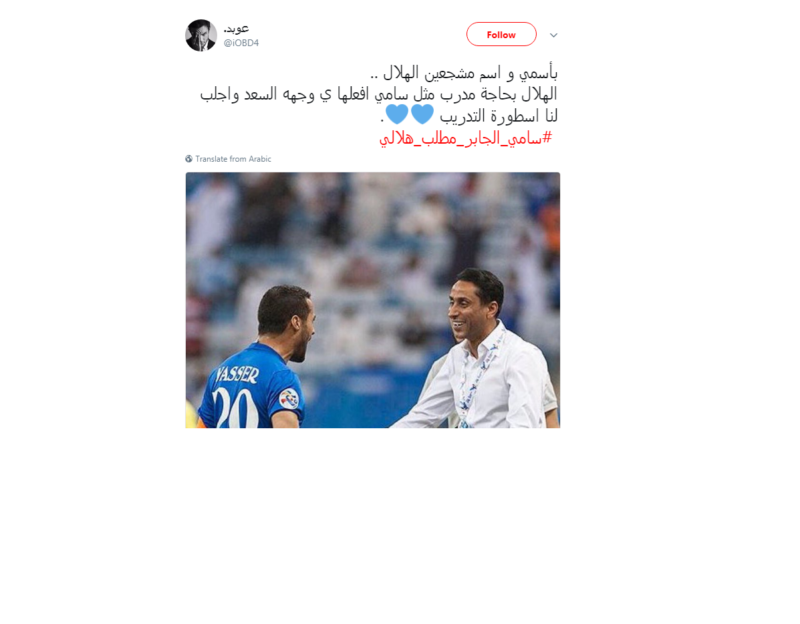Click the number 20 on the jersey
The image size is (800, 624).
pos(235,408)
